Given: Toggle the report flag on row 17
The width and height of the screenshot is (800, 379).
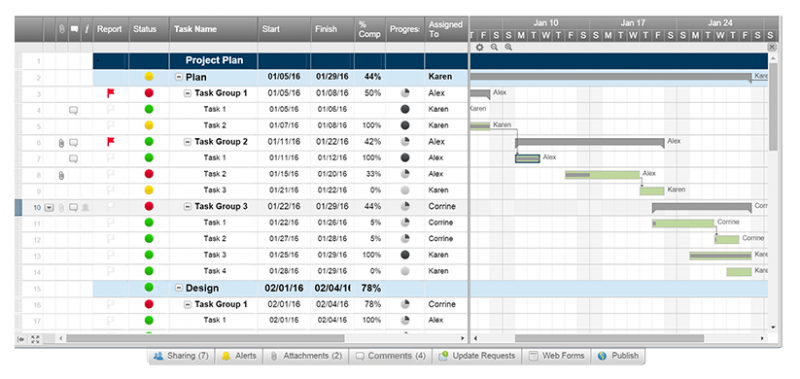Looking at the screenshot, I should [x=110, y=320].
